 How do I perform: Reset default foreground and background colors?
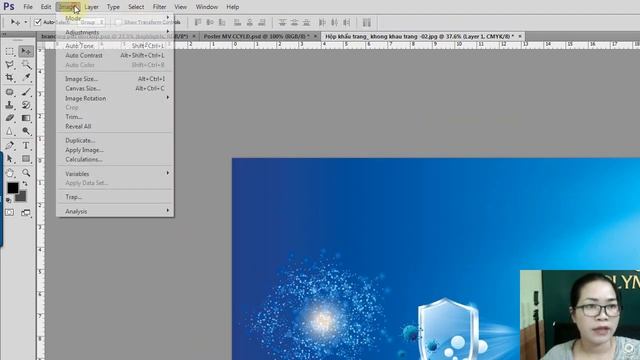9,200
